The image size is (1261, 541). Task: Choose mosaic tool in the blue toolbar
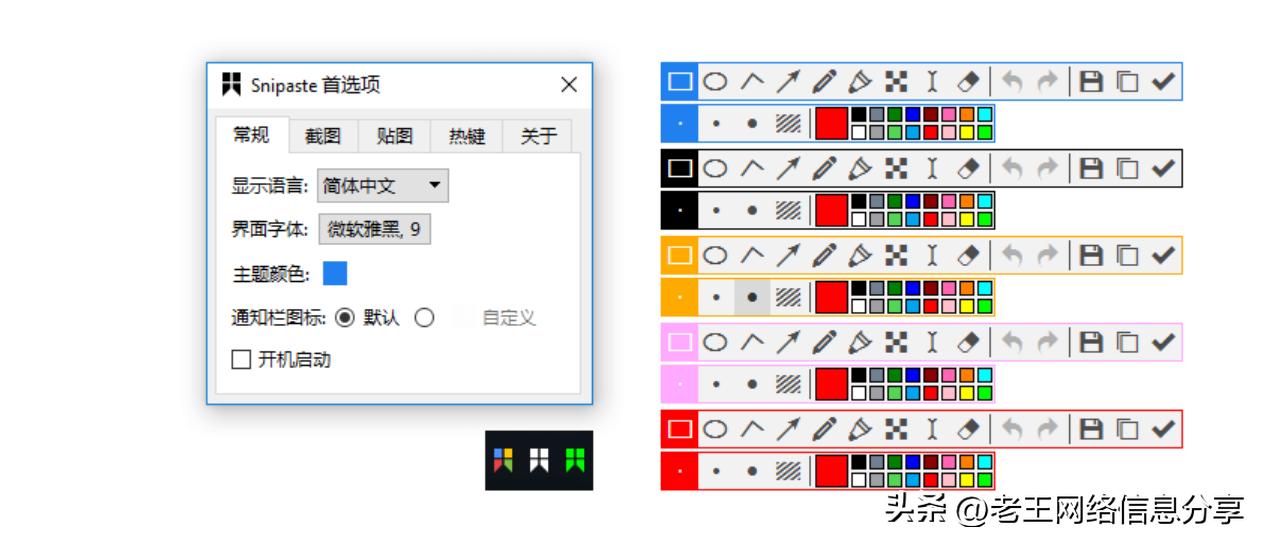(896, 82)
